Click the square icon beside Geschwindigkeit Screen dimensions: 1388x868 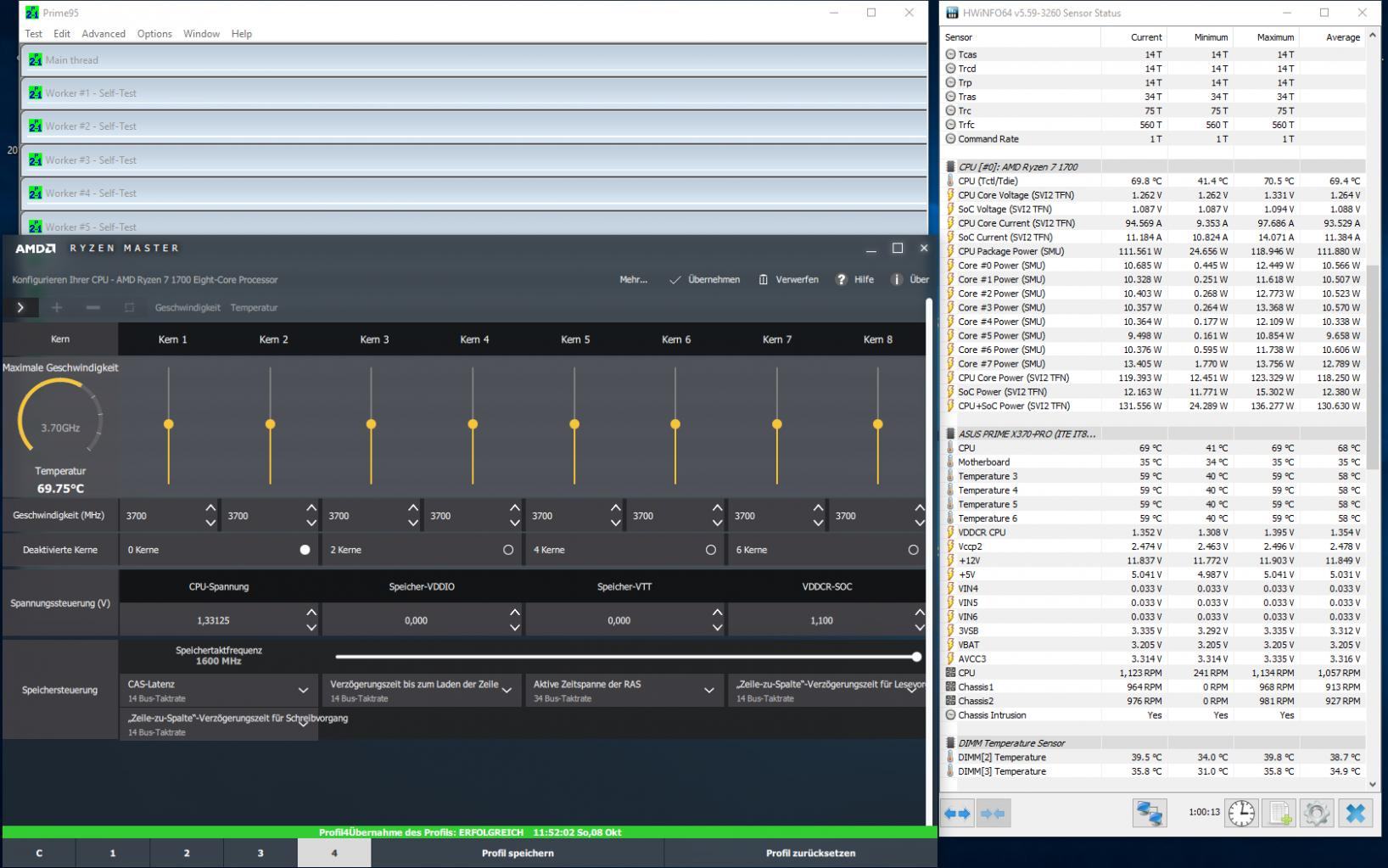[129, 307]
